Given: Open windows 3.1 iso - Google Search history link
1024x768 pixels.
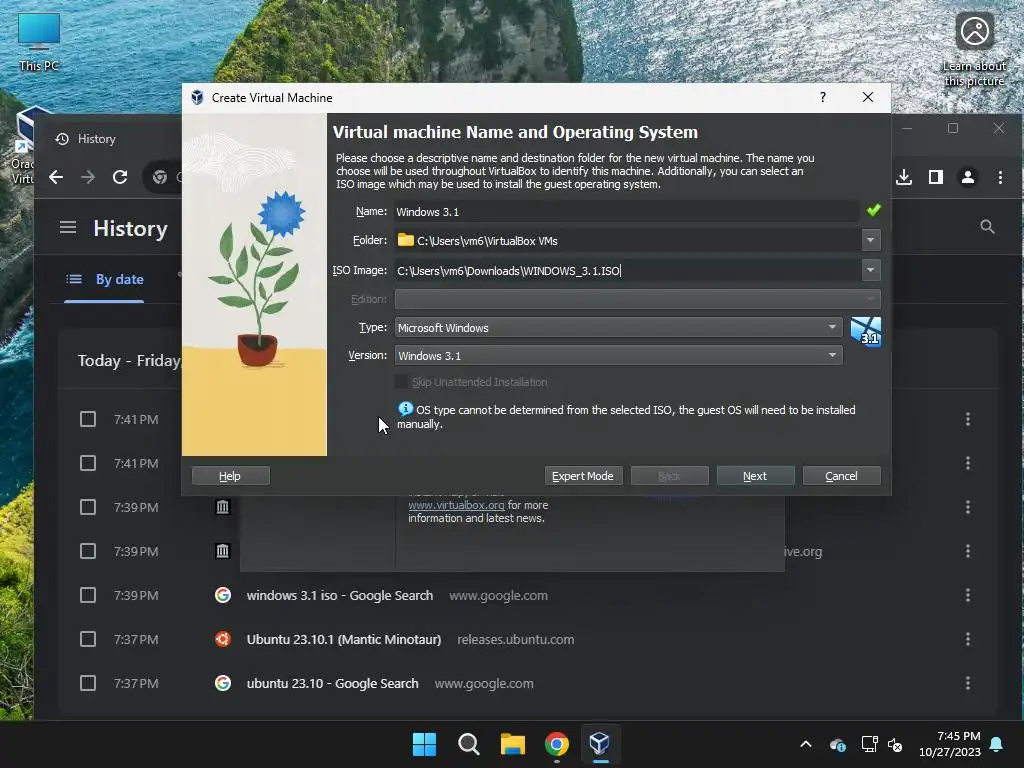Looking at the screenshot, I should tap(340, 596).
